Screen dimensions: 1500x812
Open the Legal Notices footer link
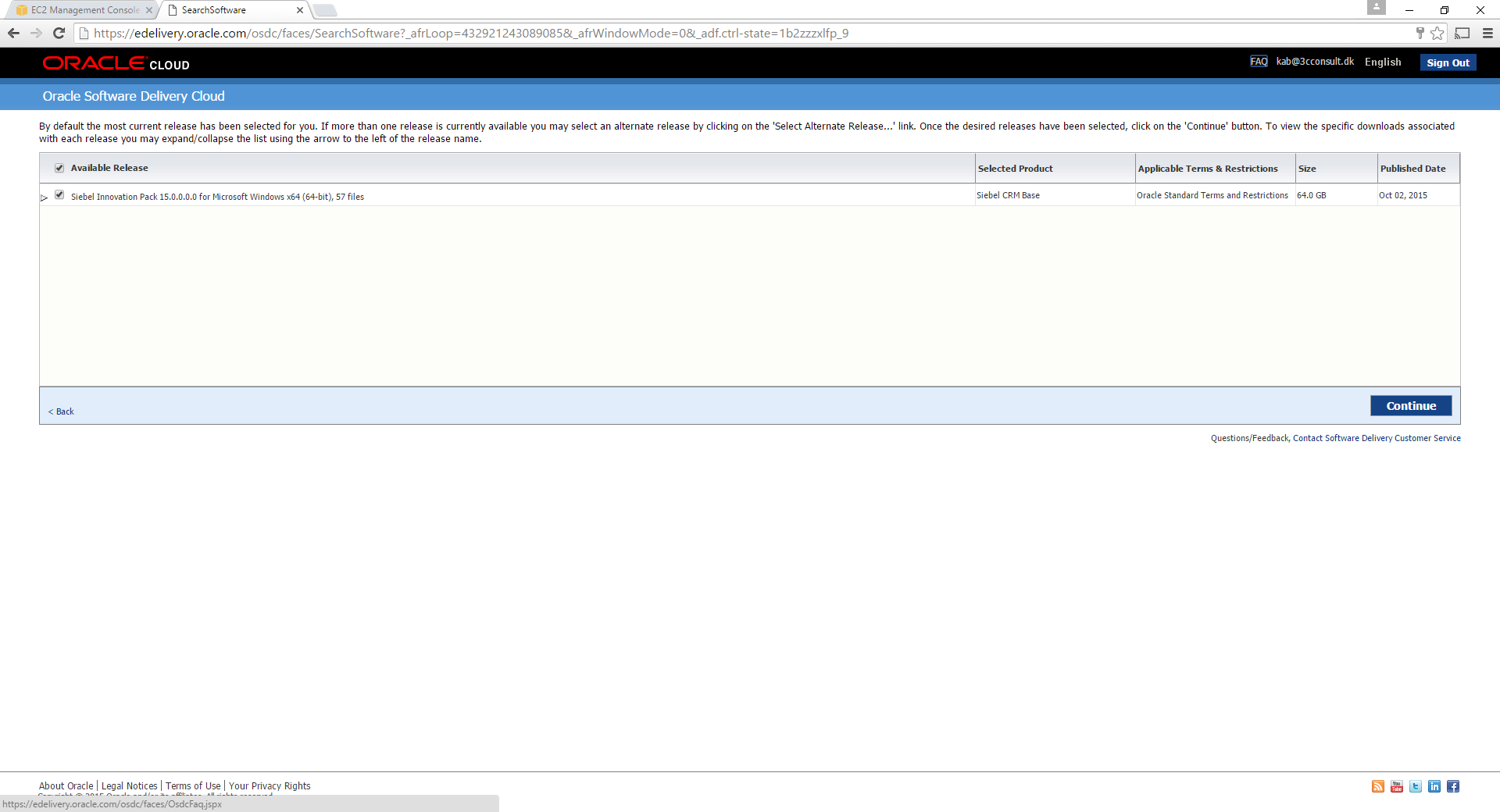[x=130, y=786]
